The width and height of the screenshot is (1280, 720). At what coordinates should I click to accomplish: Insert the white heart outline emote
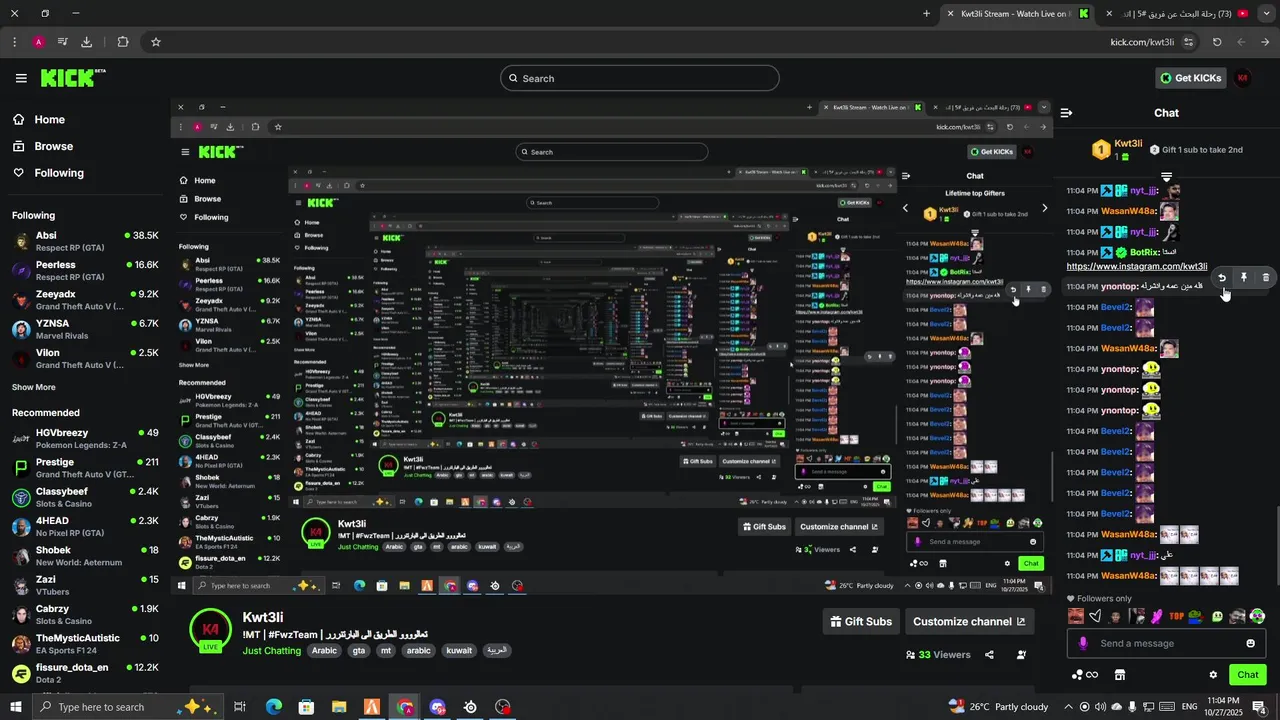point(1096,616)
